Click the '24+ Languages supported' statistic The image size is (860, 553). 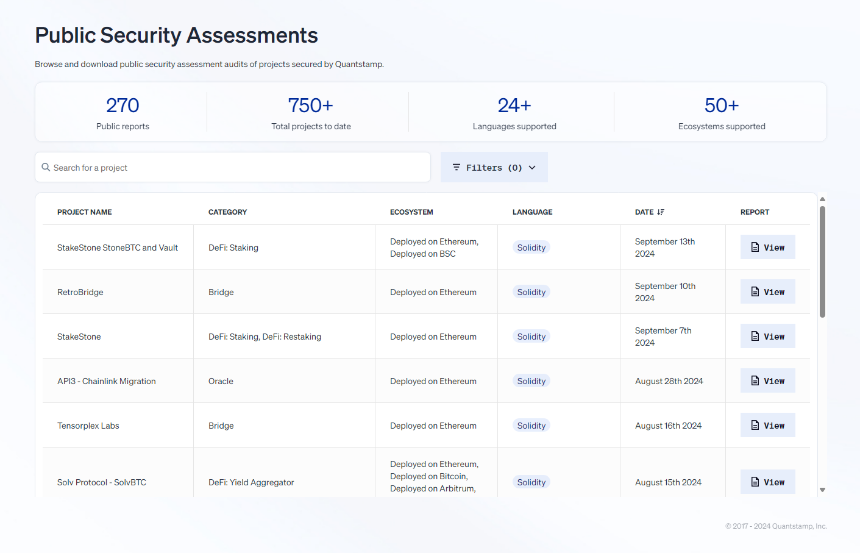pos(514,112)
